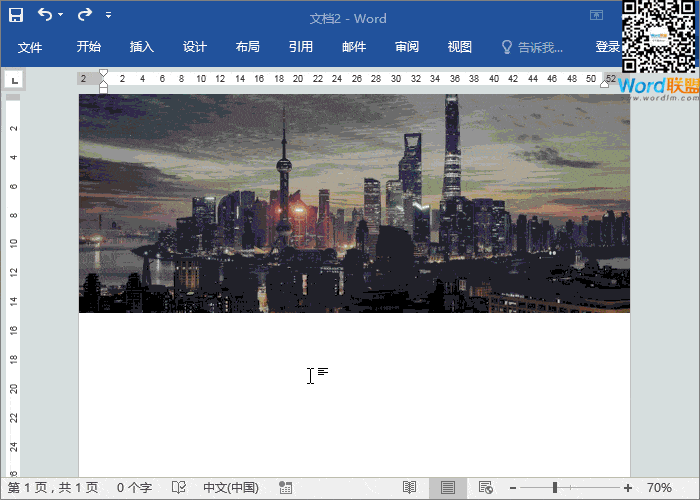Image resolution: width=700 pixels, height=500 pixels.
Task: Open the 布局 tab
Action: [x=248, y=47]
